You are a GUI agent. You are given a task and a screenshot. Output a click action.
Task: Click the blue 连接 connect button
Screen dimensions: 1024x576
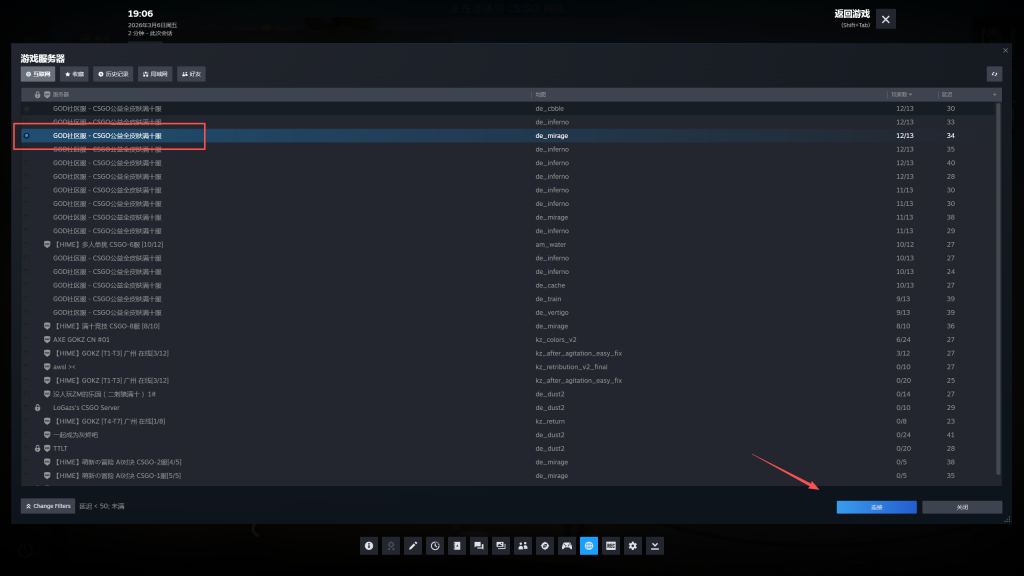876,507
